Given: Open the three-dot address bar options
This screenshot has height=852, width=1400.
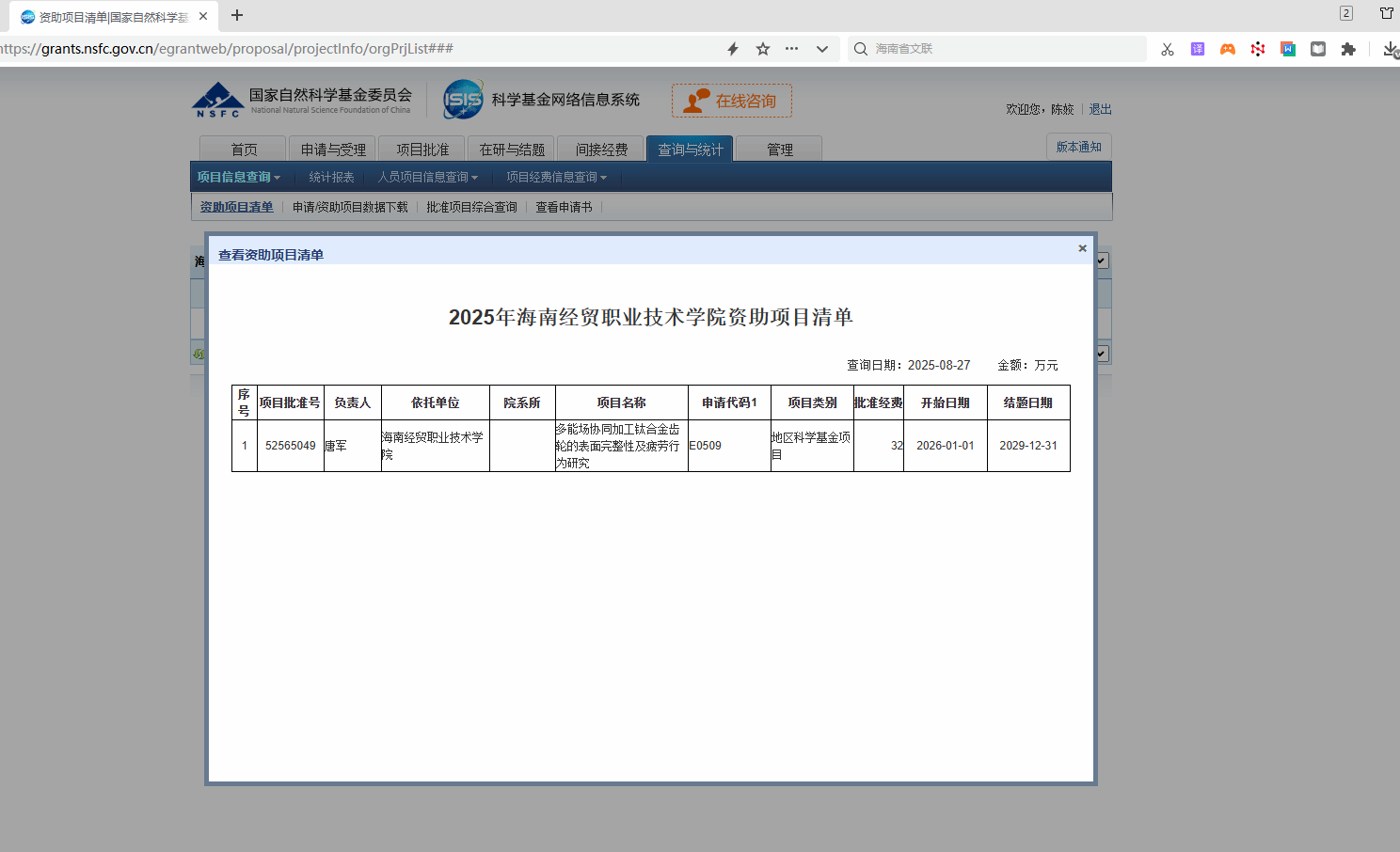Looking at the screenshot, I should tap(792, 49).
